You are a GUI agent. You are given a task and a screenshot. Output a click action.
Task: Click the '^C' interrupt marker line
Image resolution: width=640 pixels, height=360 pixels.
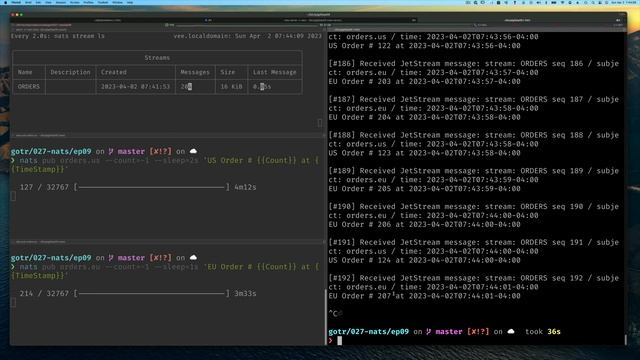335,313
